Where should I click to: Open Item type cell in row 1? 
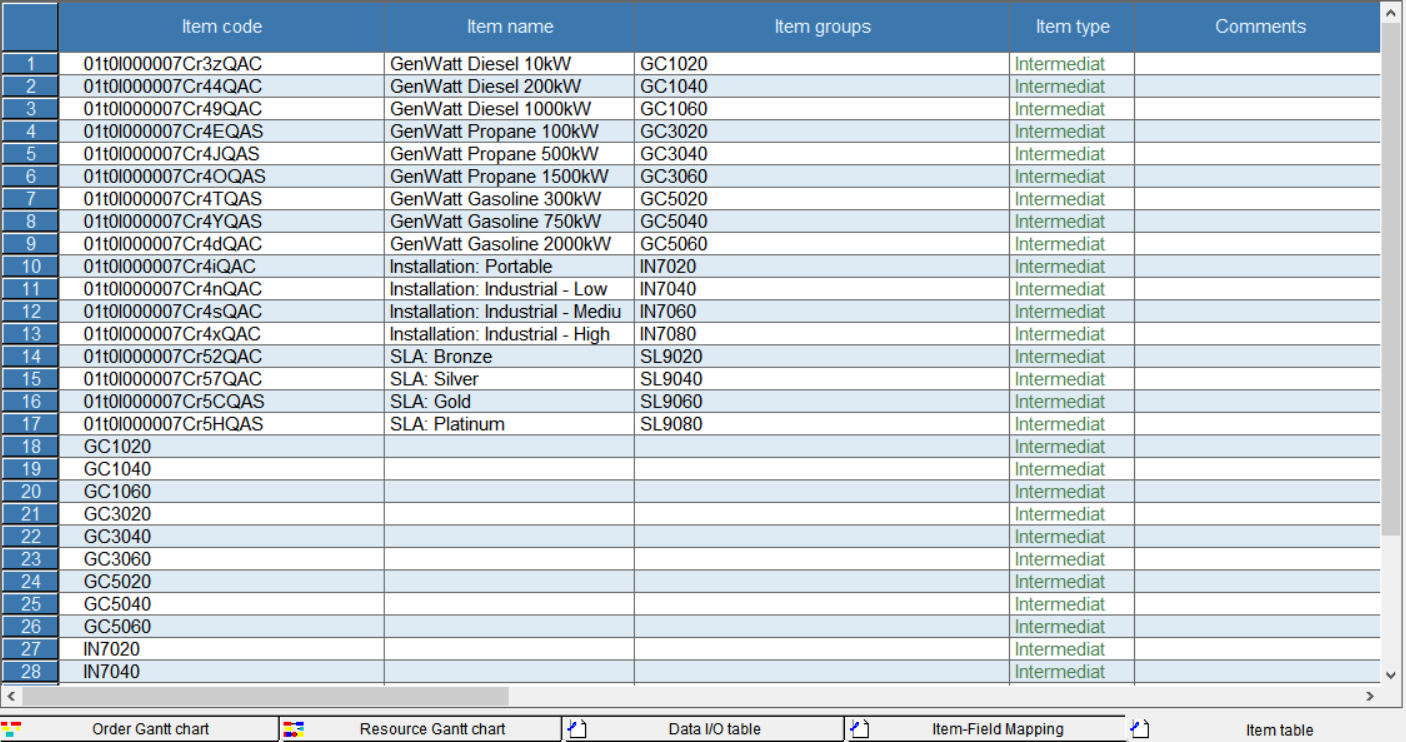click(x=1071, y=64)
